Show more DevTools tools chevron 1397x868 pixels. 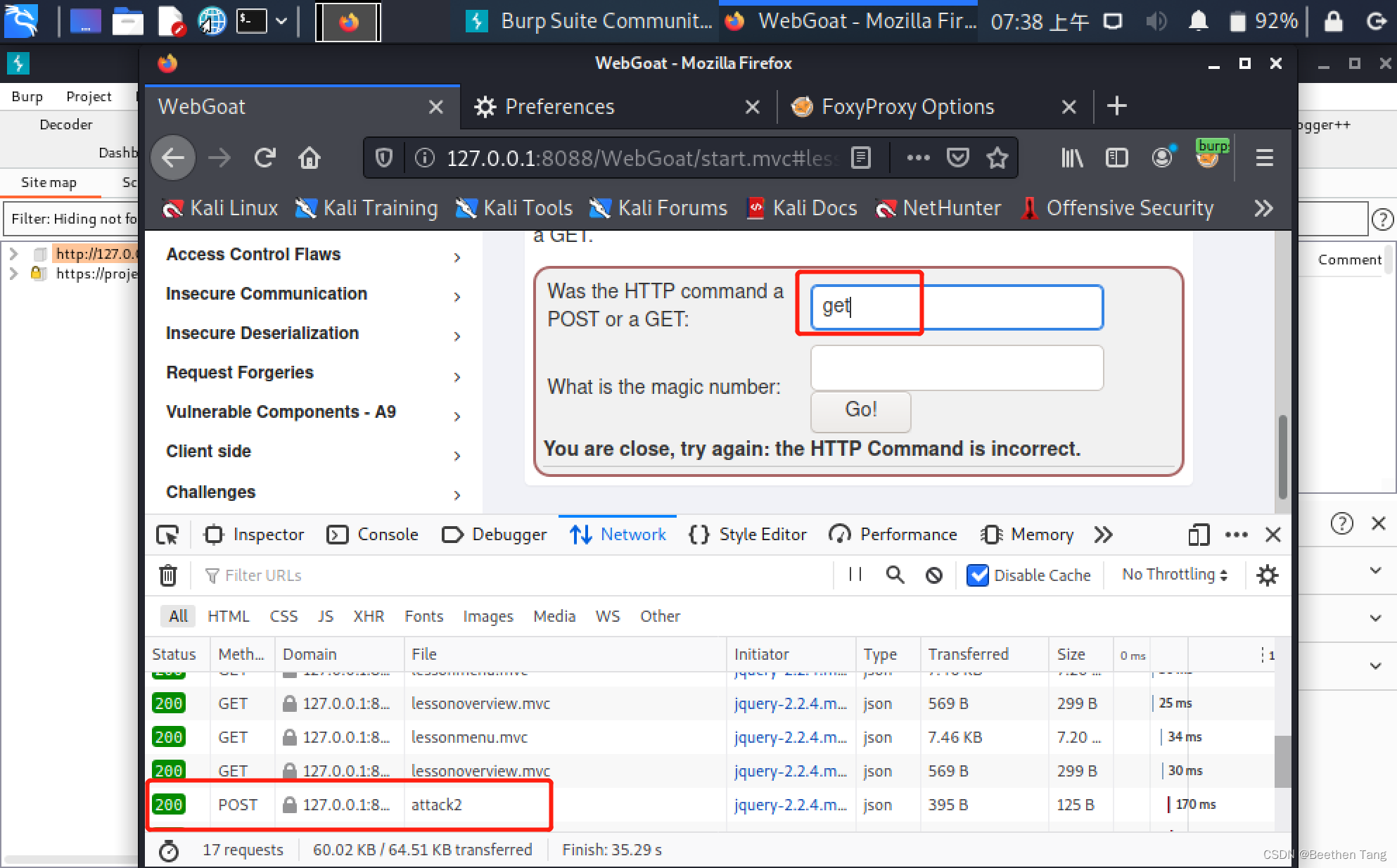1103,535
